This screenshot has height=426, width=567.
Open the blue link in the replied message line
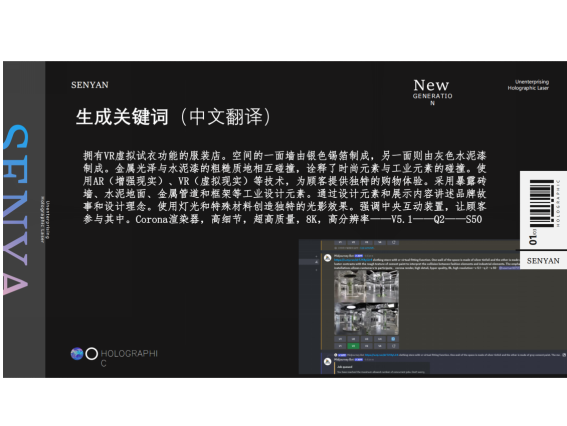click(381, 355)
